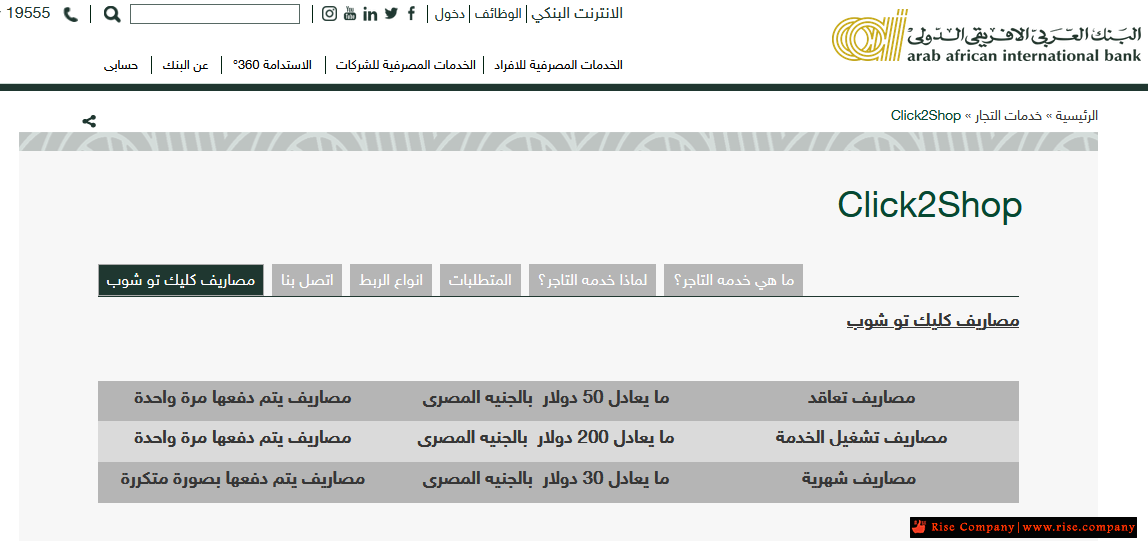Click the ما يعادل 50 دولار cell
Screen dimensions: 1148x541
pyautogui.click(x=546, y=399)
